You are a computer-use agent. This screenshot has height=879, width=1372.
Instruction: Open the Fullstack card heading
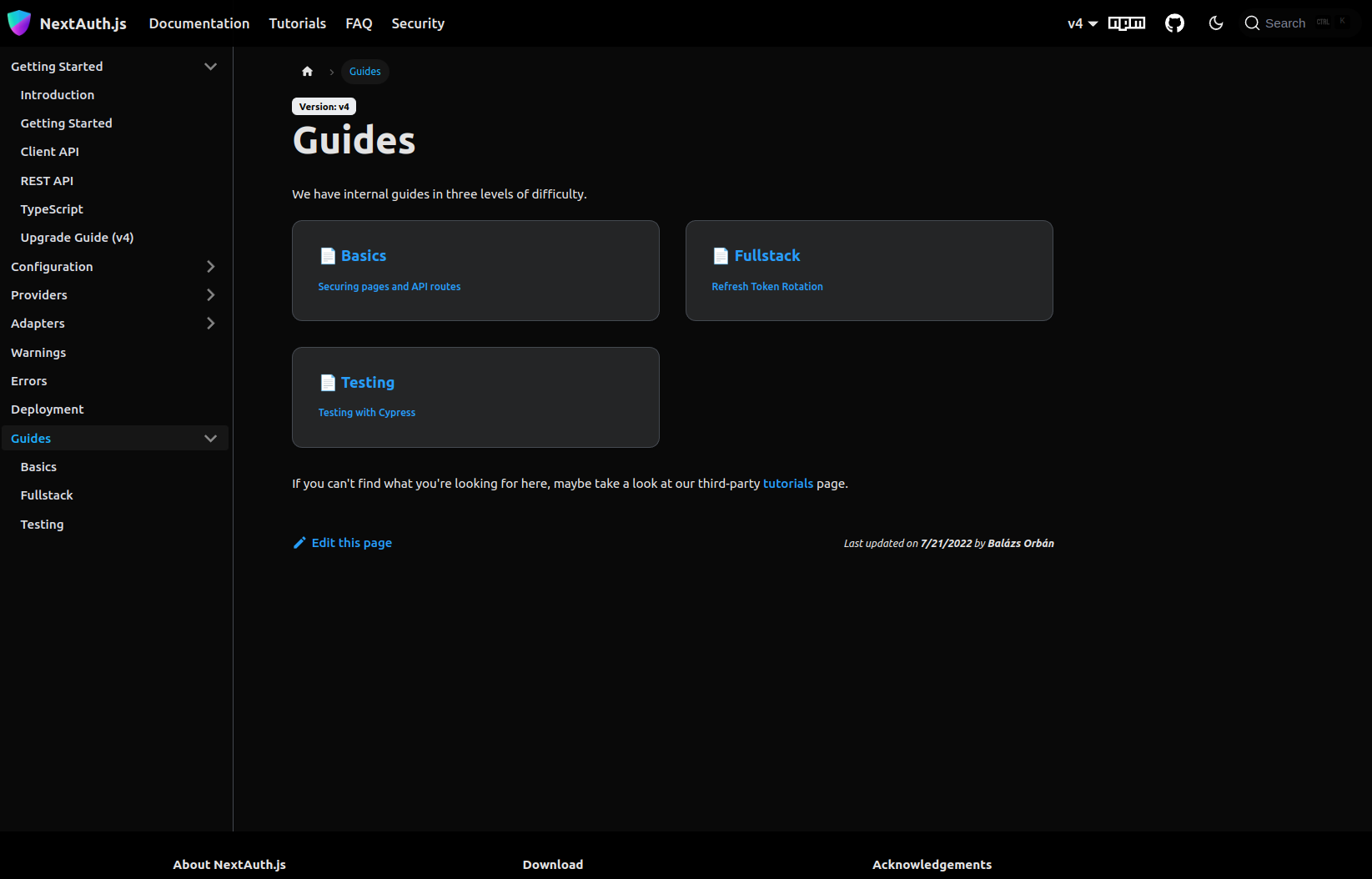(767, 256)
